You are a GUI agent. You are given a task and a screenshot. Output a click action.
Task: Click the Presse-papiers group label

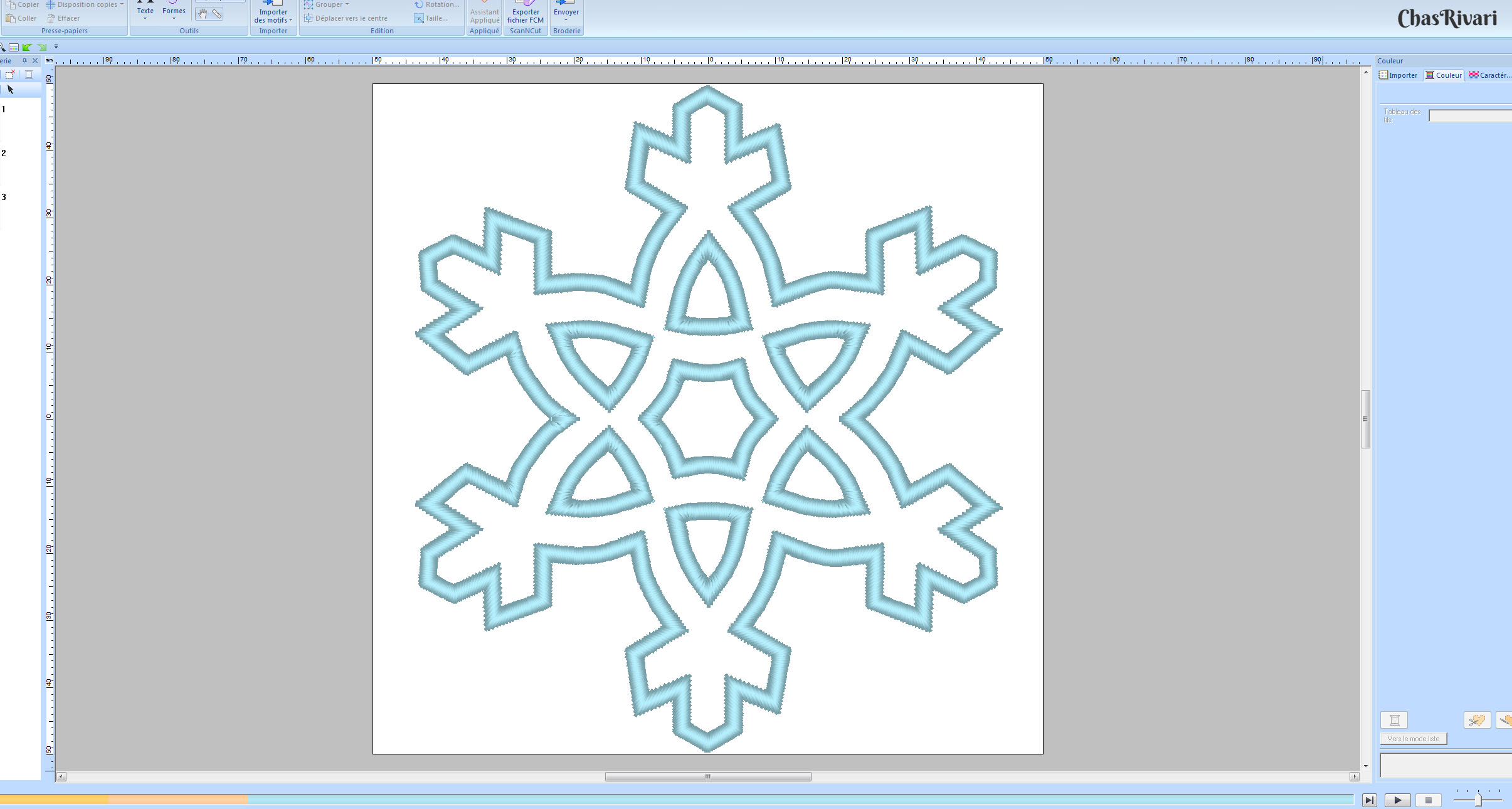[65, 31]
